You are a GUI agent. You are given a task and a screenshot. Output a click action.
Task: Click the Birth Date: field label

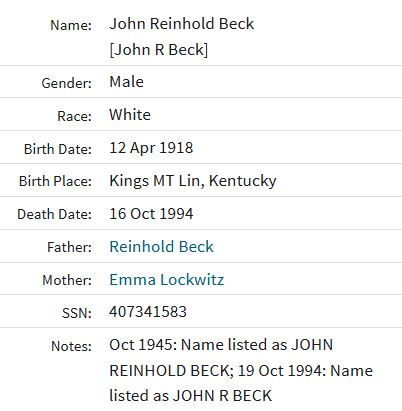pyautogui.click(x=58, y=149)
